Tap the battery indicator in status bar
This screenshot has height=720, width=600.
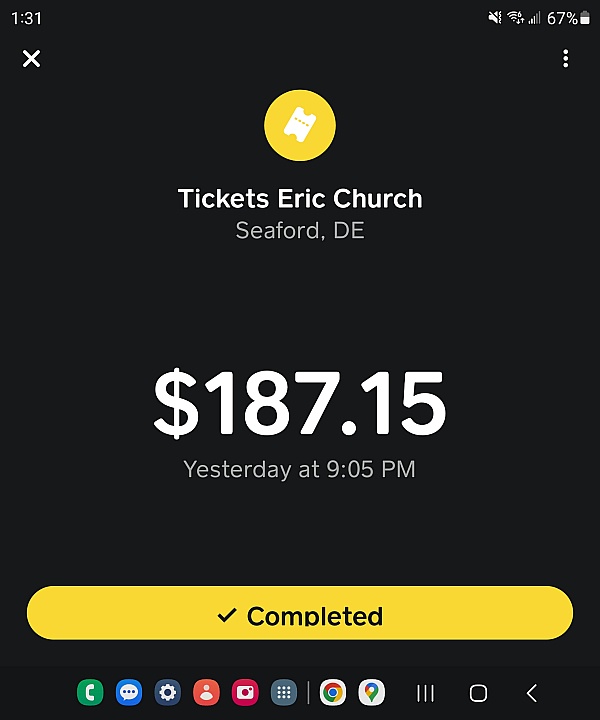[x=584, y=18]
